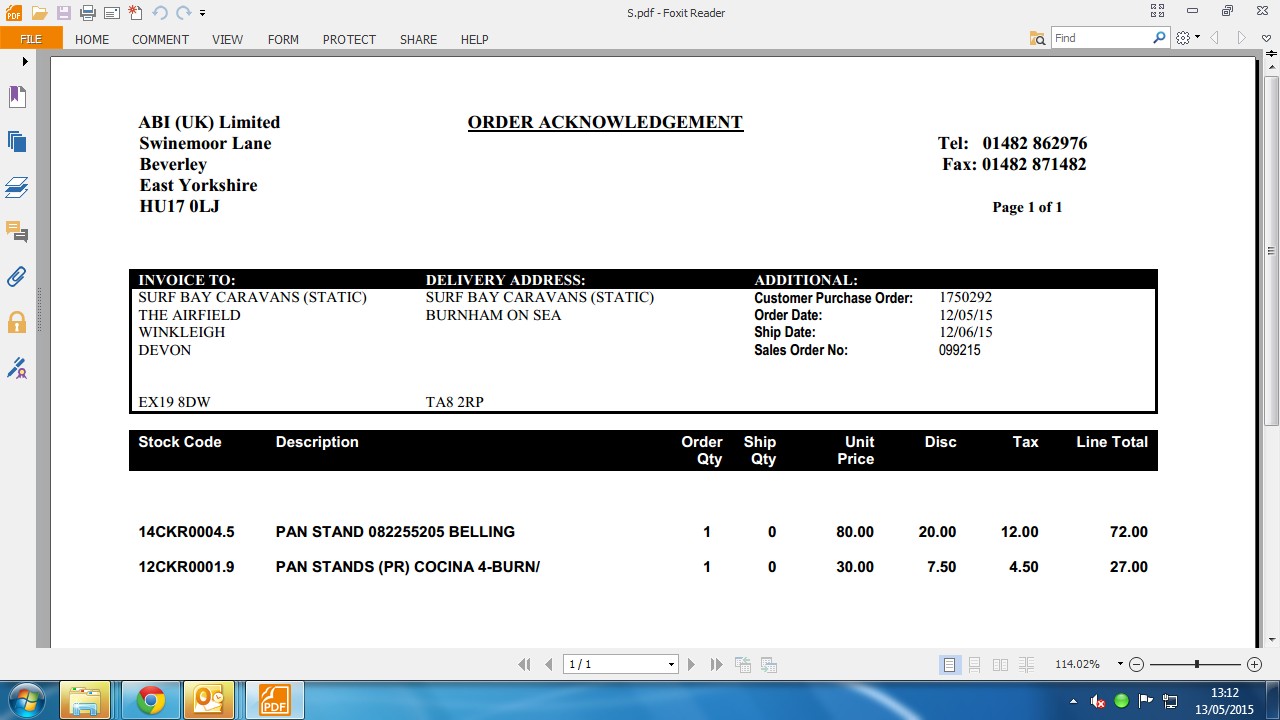Image resolution: width=1280 pixels, height=720 pixels.
Task: Click the Open folder icon in toolbar
Action: [39, 13]
